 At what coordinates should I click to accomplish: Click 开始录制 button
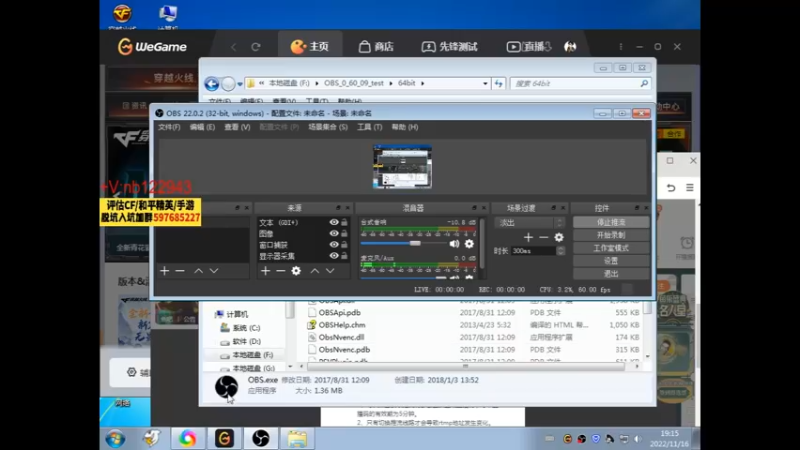(x=611, y=235)
